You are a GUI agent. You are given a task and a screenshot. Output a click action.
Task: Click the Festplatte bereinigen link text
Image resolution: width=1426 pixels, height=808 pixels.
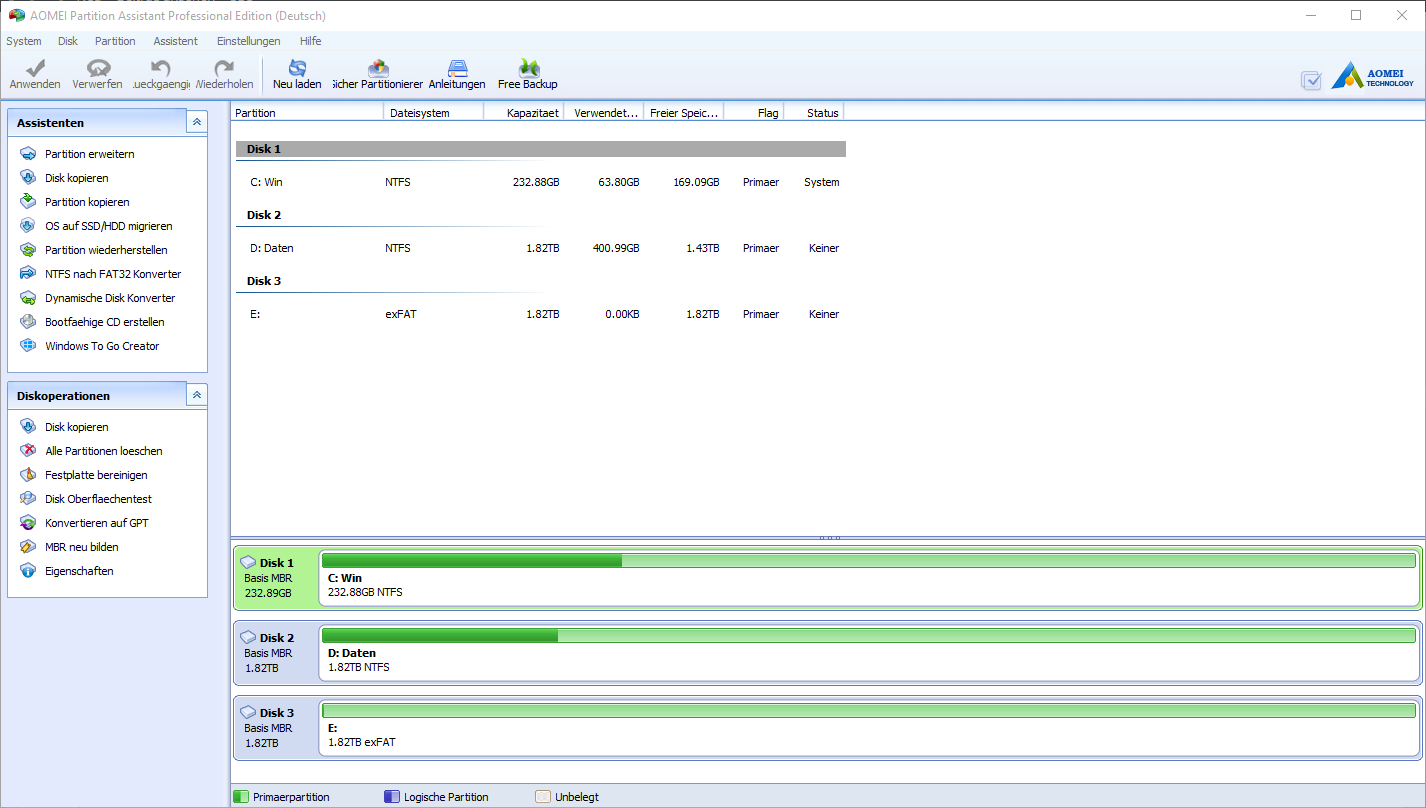coord(96,475)
